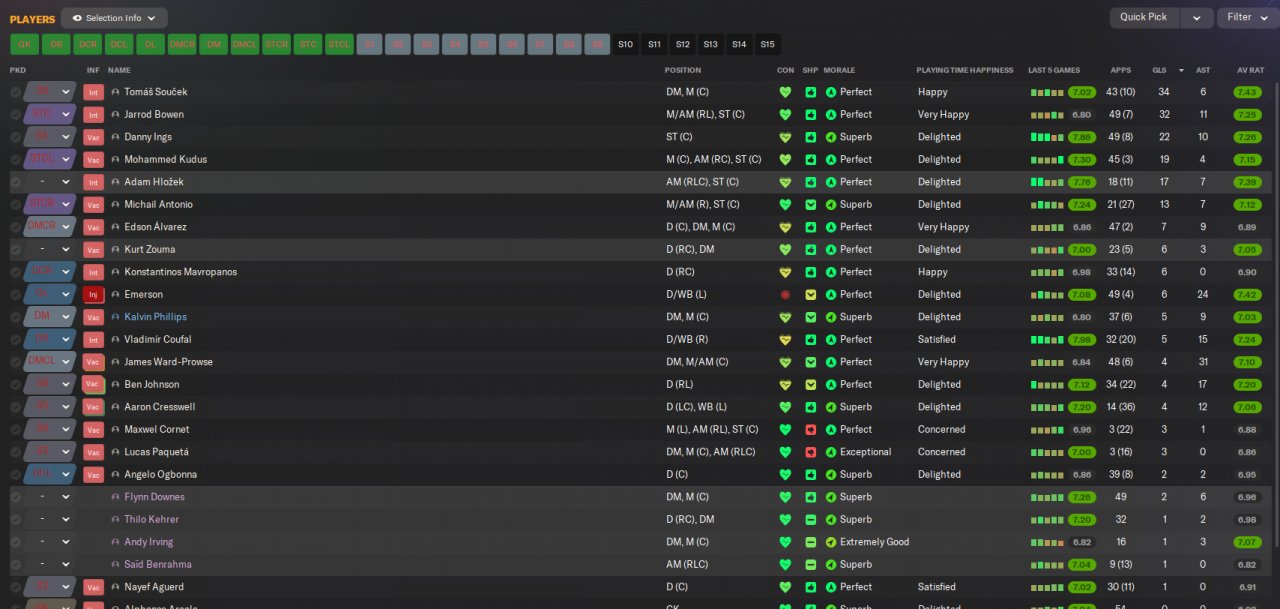The height and width of the screenshot is (609, 1280).
Task: Toggle the picked checkmark for Jarrod Bowen
Action: [15, 115]
